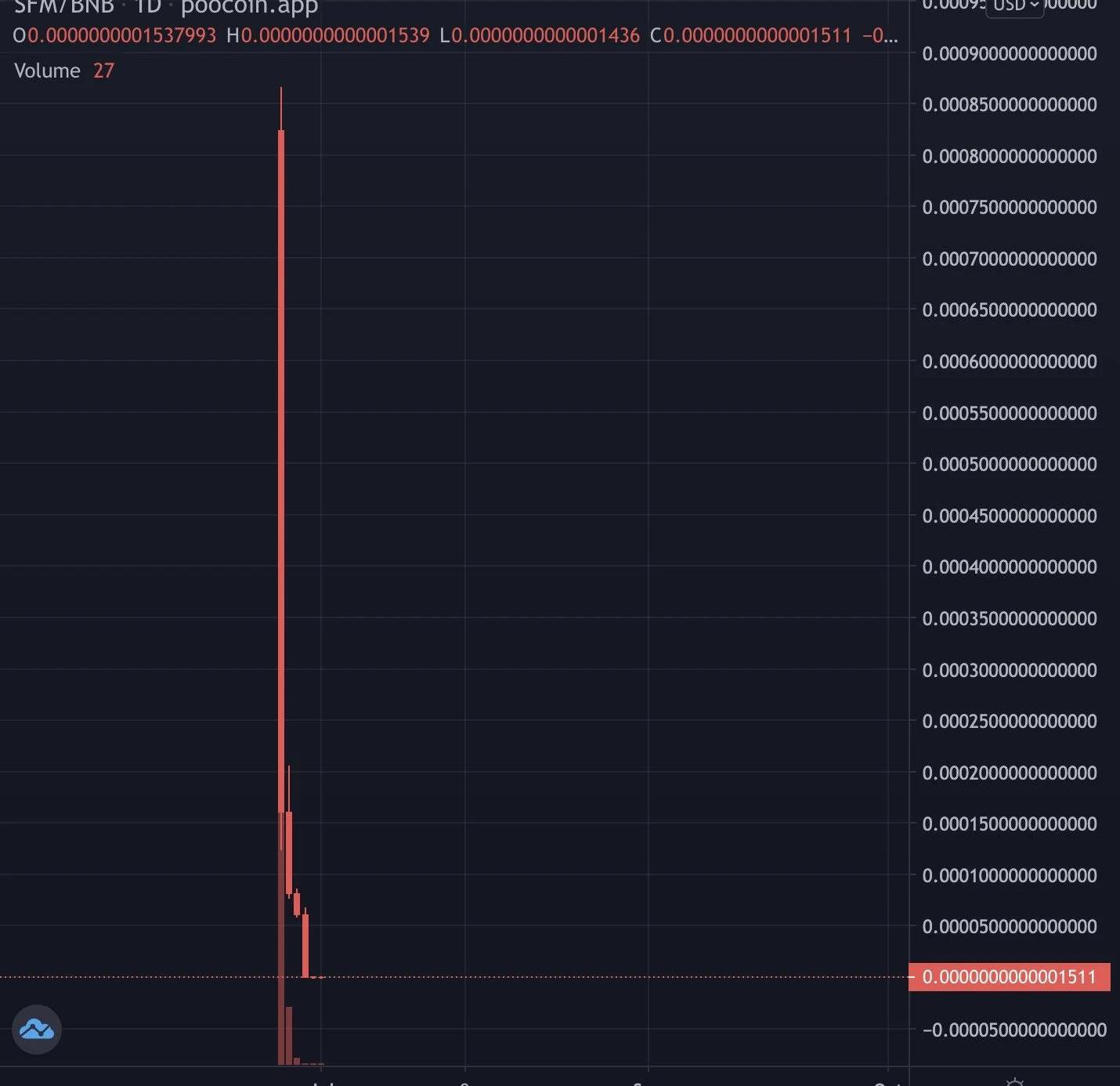Click the Low price value in legend

click(545, 35)
